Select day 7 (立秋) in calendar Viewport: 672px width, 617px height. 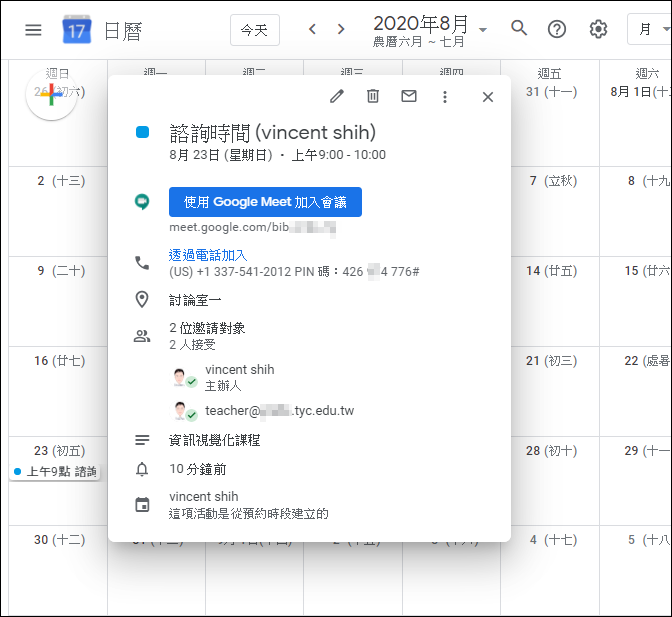(553, 181)
